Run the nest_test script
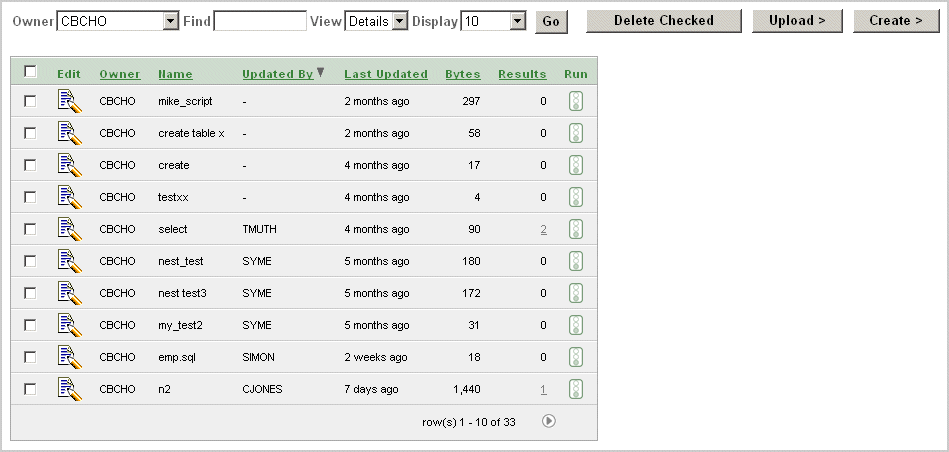Image resolution: width=949 pixels, height=452 pixels. click(576, 261)
